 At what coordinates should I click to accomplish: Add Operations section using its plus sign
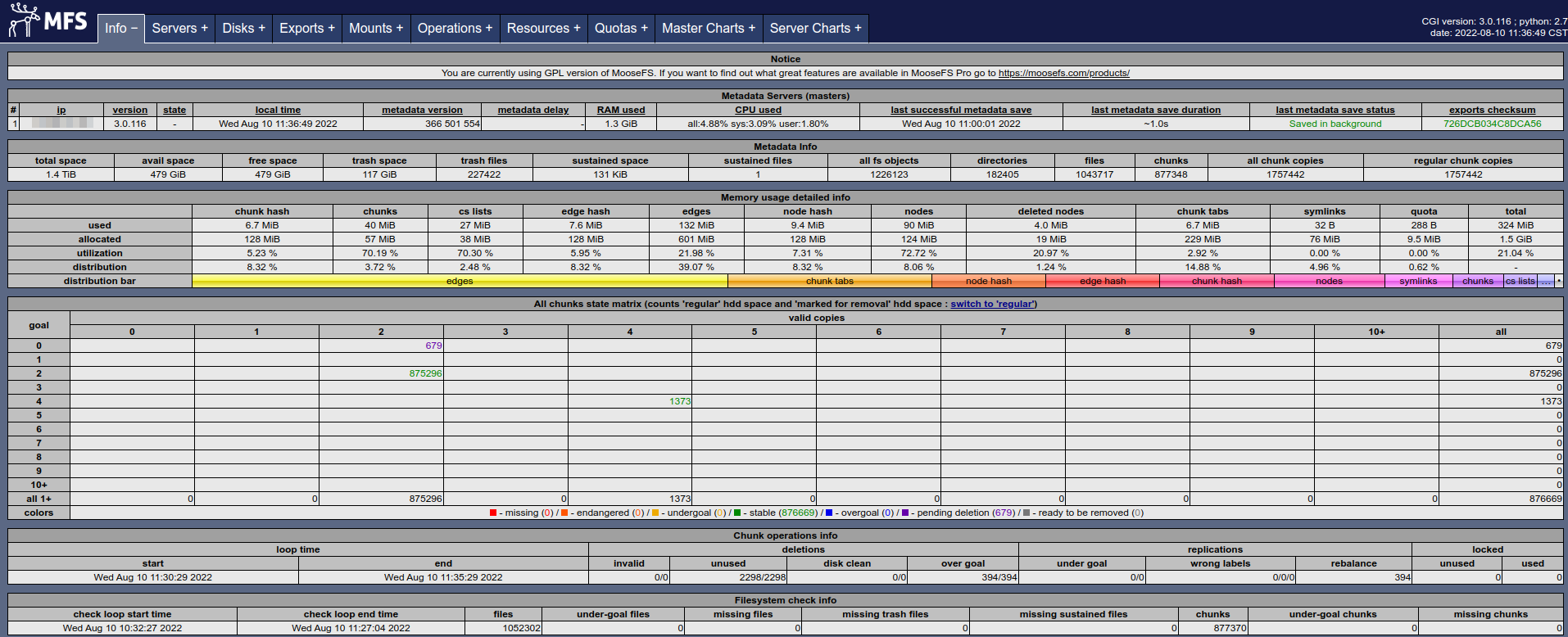pos(488,28)
